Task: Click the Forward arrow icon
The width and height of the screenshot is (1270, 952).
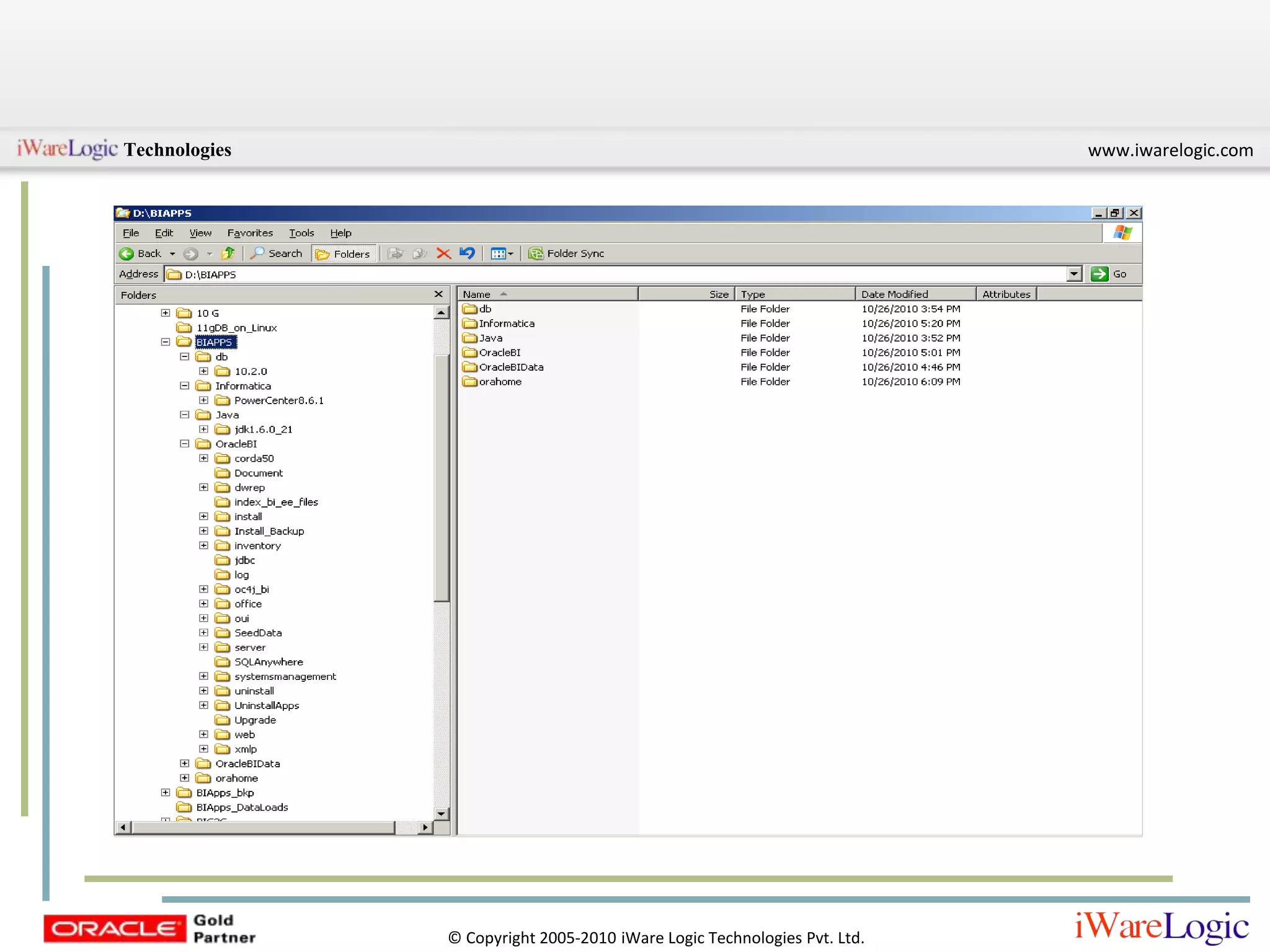Action: click(x=191, y=253)
